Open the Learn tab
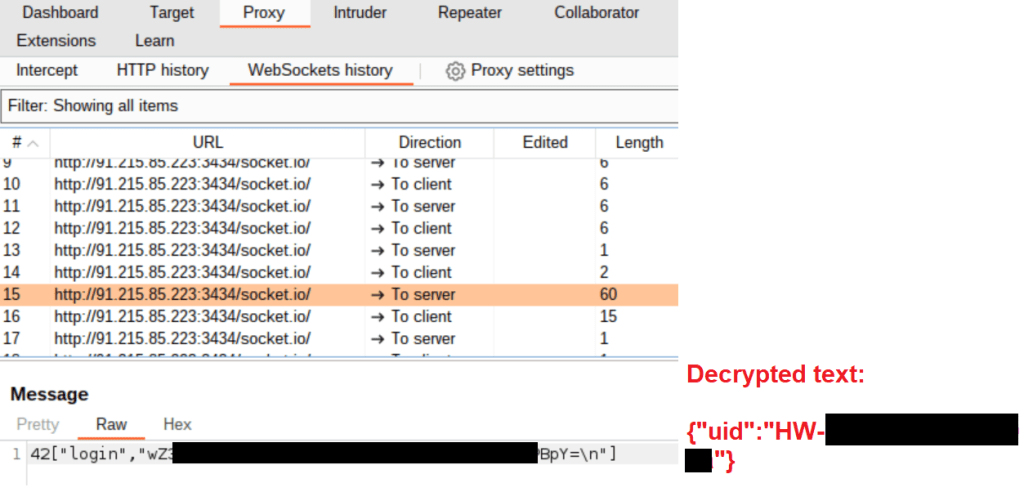This screenshot has height=492, width=1024. [x=155, y=41]
